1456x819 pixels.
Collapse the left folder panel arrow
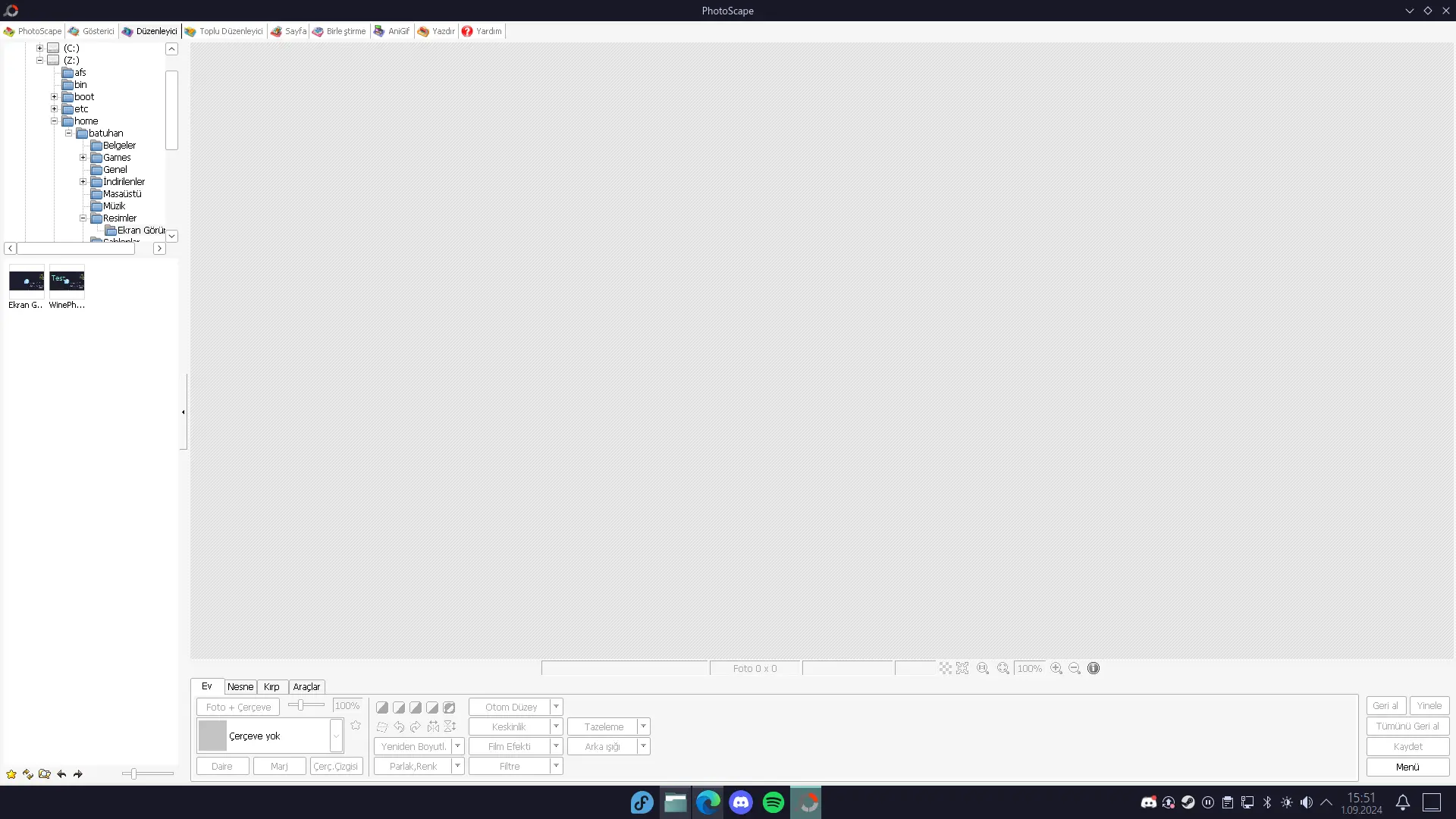coord(183,412)
